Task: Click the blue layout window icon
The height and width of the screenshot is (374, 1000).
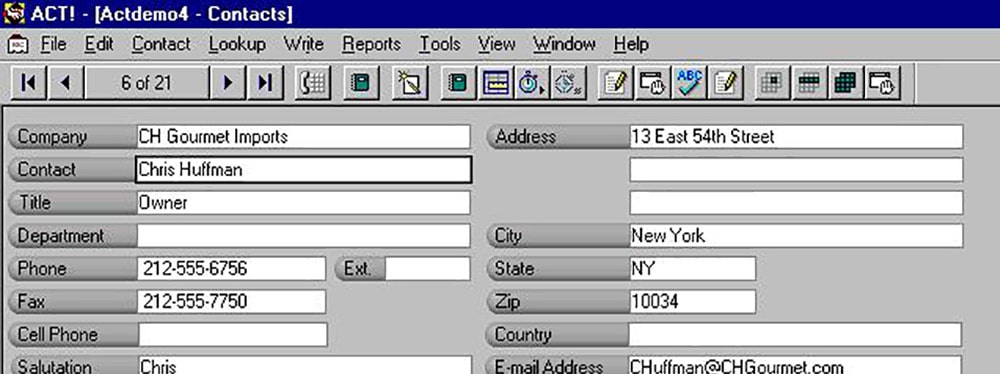Action: coord(496,83)
